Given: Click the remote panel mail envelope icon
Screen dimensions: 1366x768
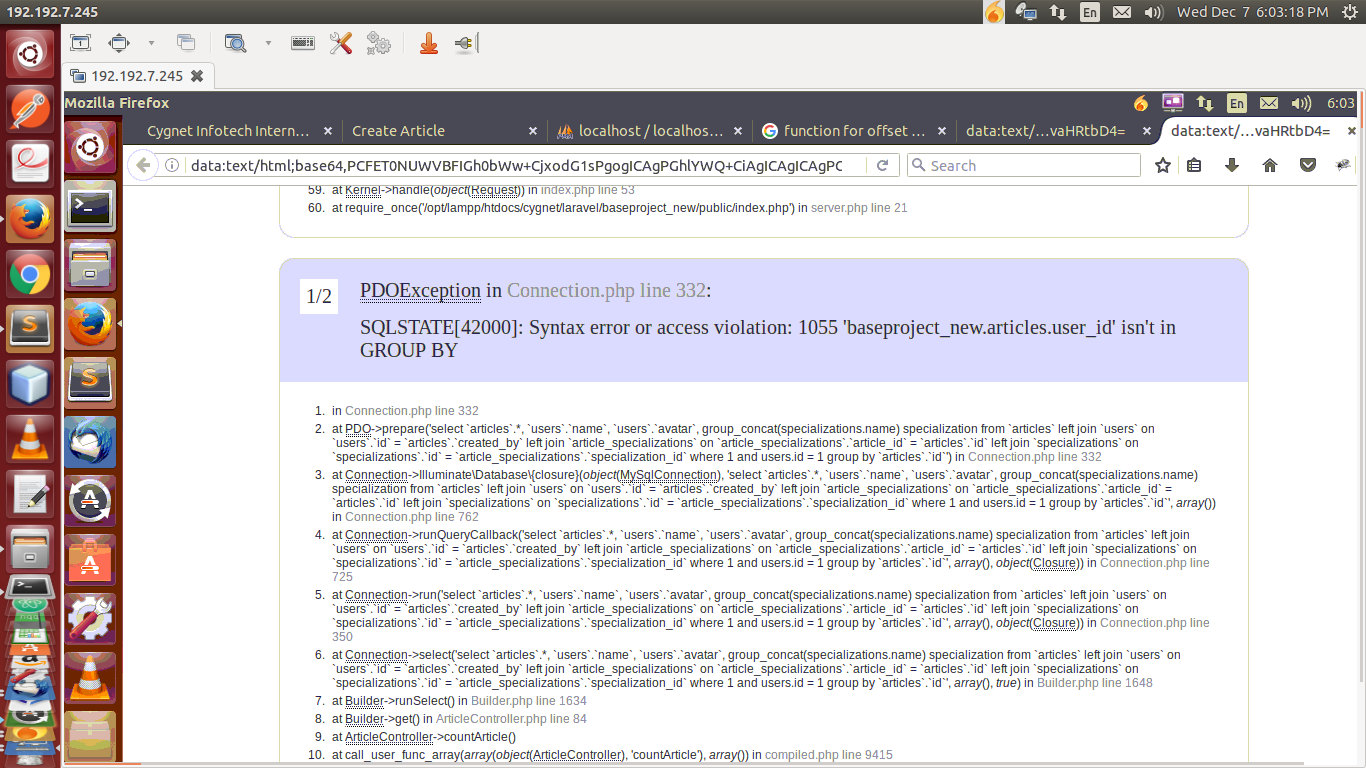Looking at the screenshot, I should [x=1268, y=103].
